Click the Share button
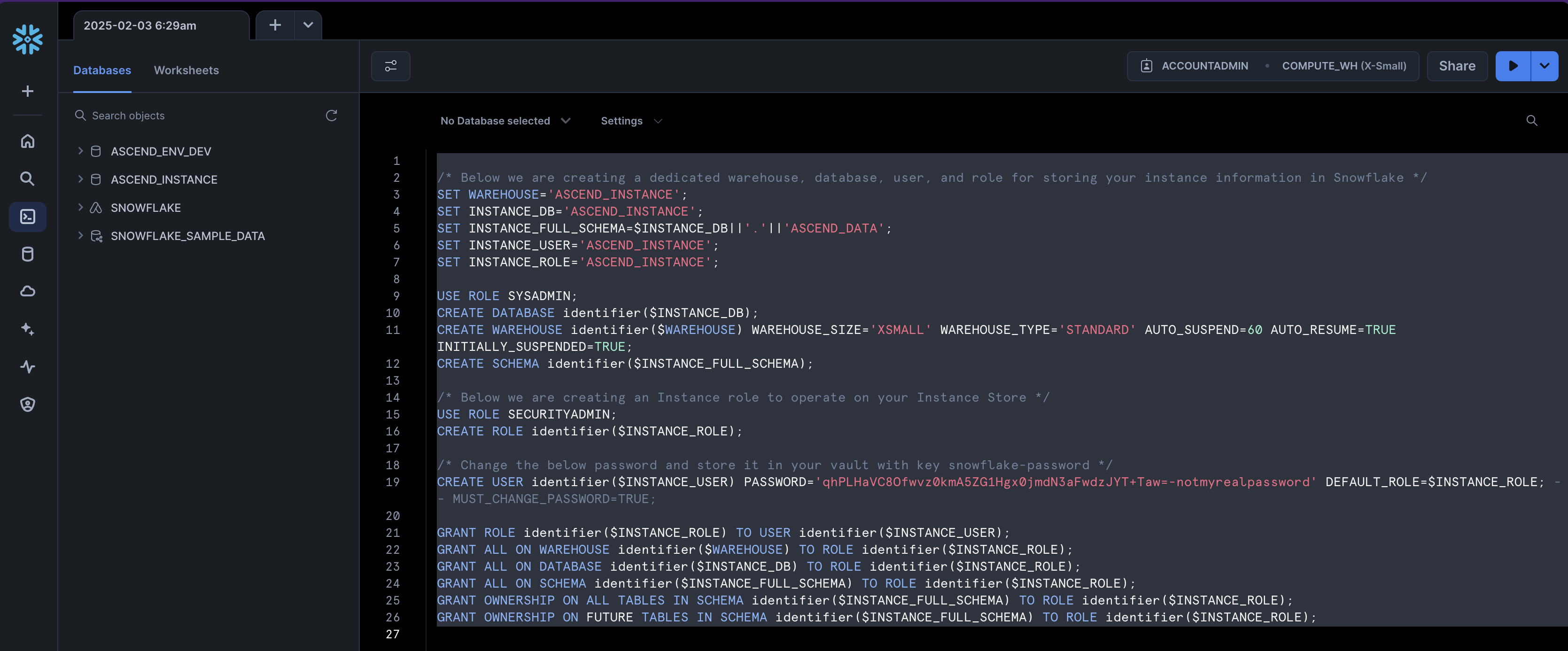Image resolution: width=1568 pixels, height=651 pixels. 1457,66
